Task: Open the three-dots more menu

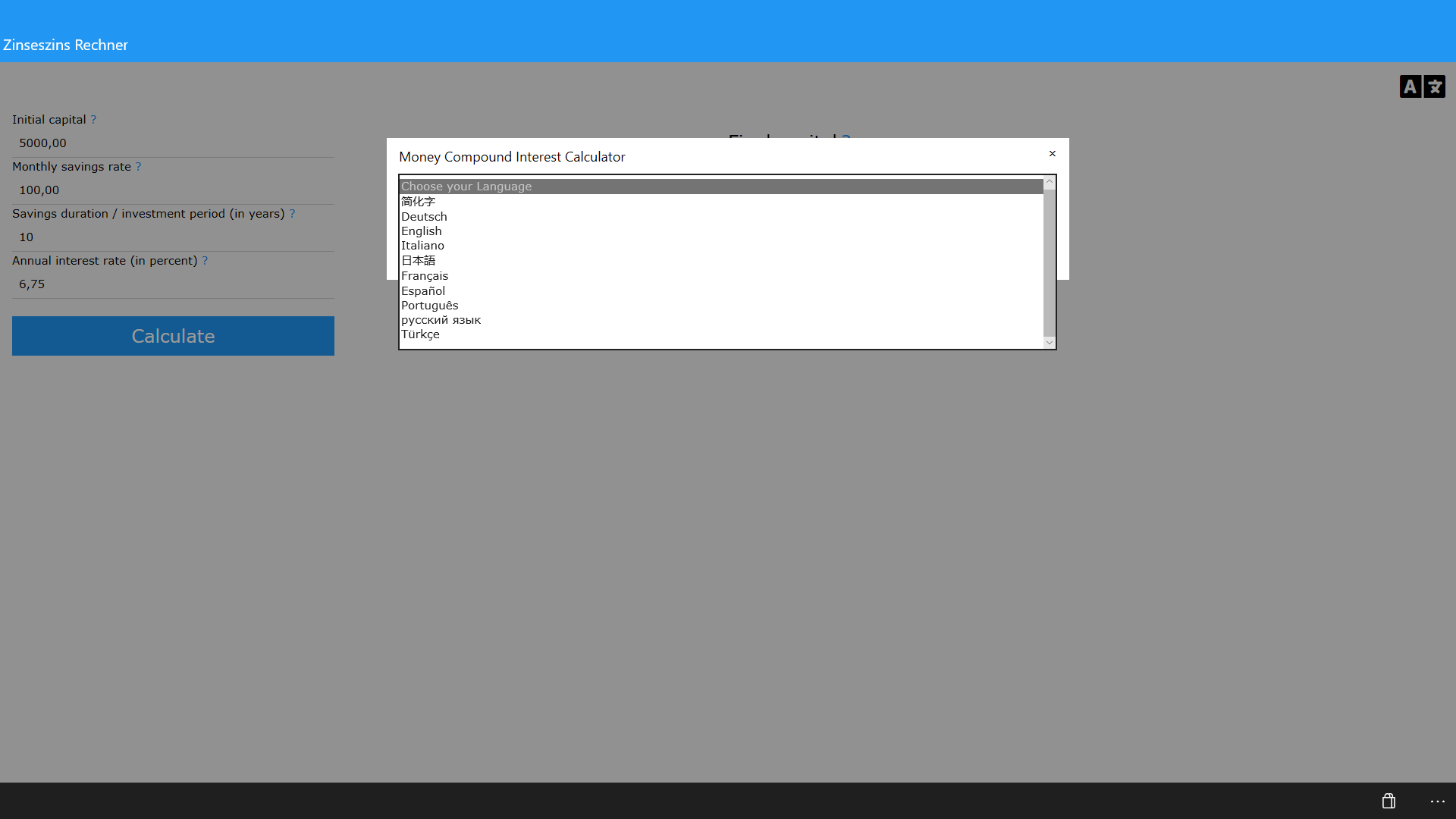Action: tap(1437, 801)
